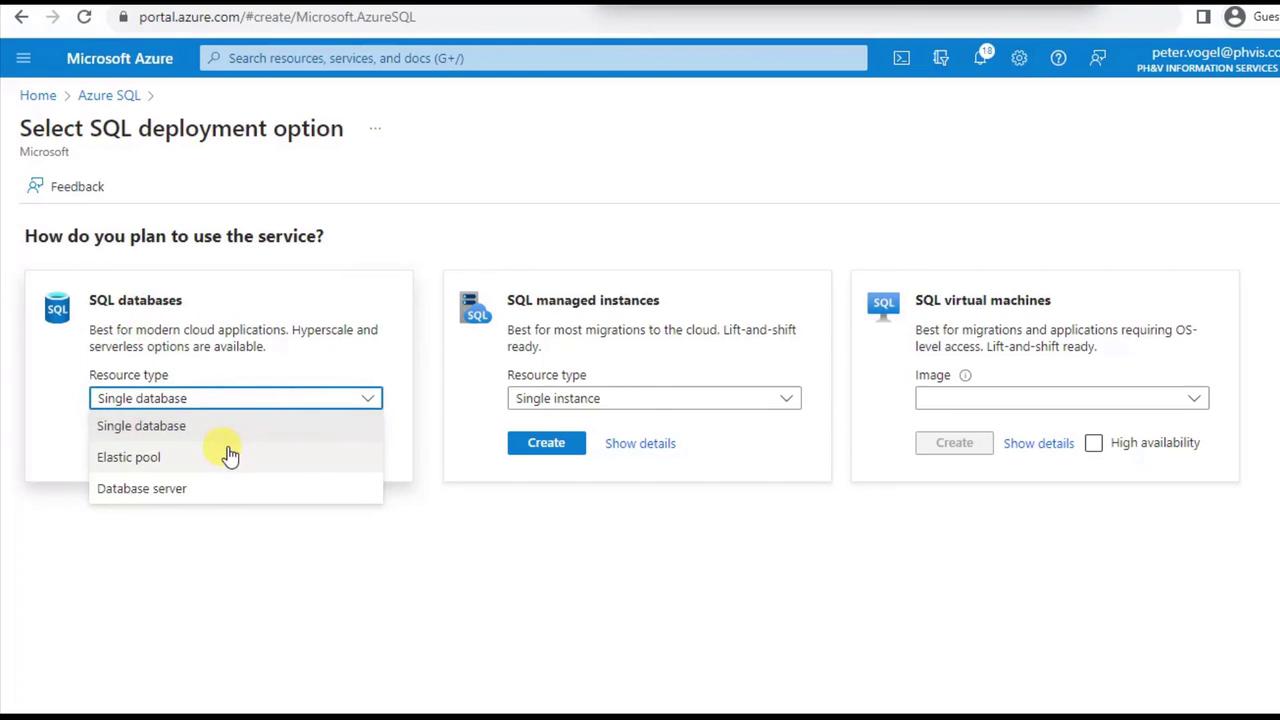Open the notifications bell
Viewport: 1280px width, 720px height.
pos(981,58)
